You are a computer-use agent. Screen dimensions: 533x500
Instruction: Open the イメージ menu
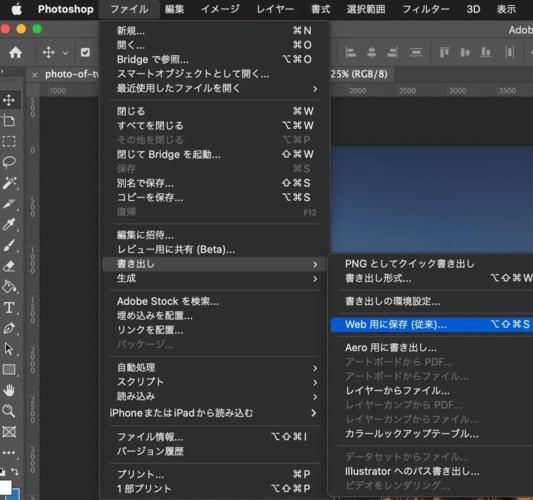pyautogui.click(x=220, y=9)
